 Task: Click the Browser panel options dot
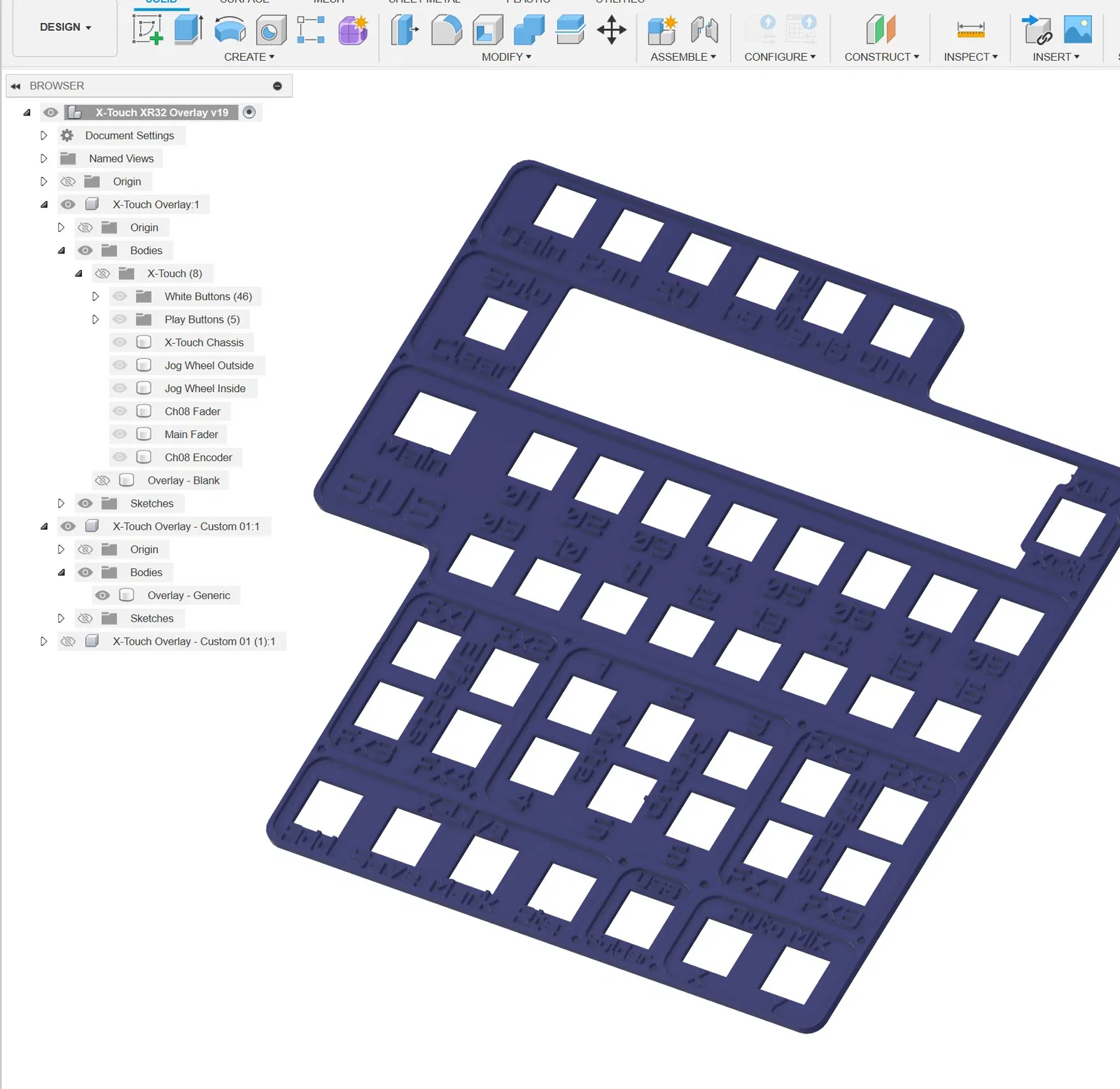click(277, 86)
